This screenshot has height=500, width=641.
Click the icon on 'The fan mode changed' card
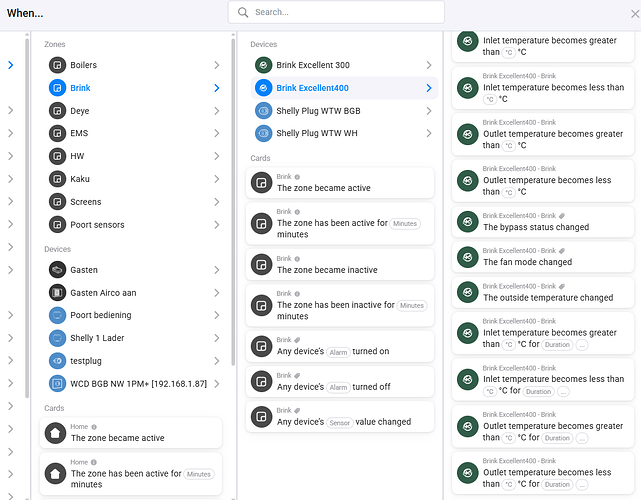(468, 257)
